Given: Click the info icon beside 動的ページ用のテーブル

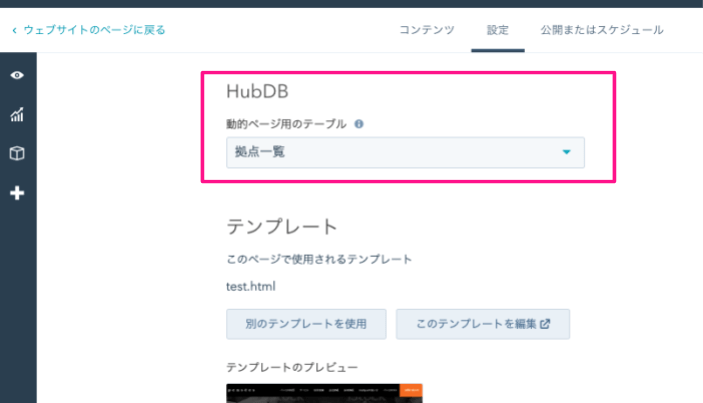Looking at the screenshot, I should tap(359, 125).
